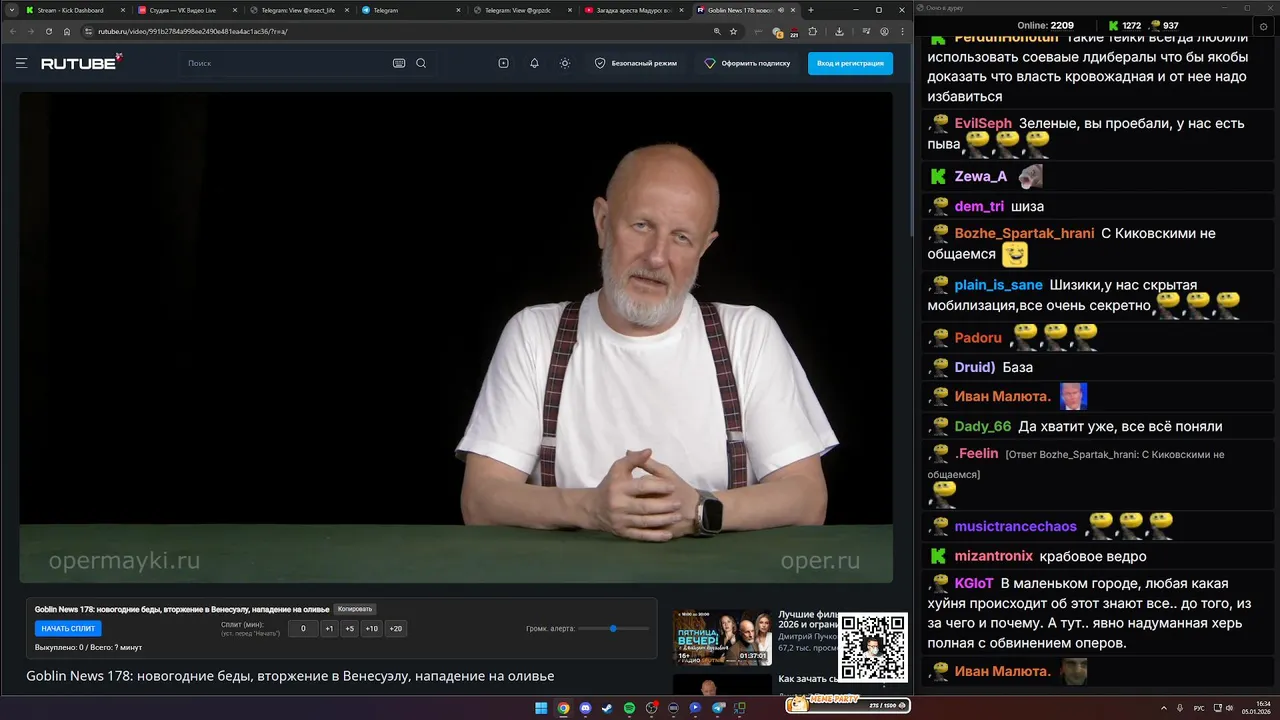
Task: Open the Windows Start button
Action: click(x=541, y=708)
